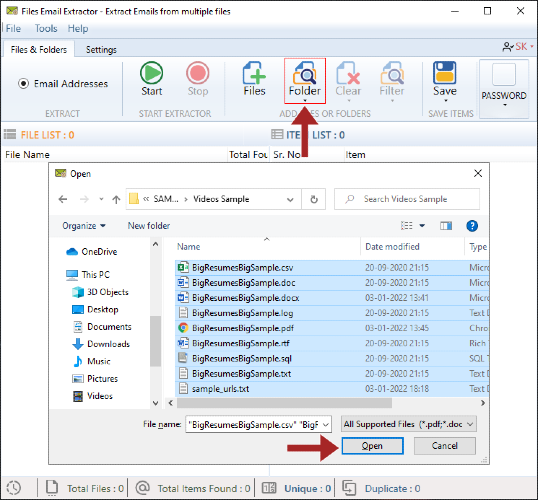This screenshot has height=500, width=538.
Task: Click the help question mark icon in dialog
Action: pos(472,226)
